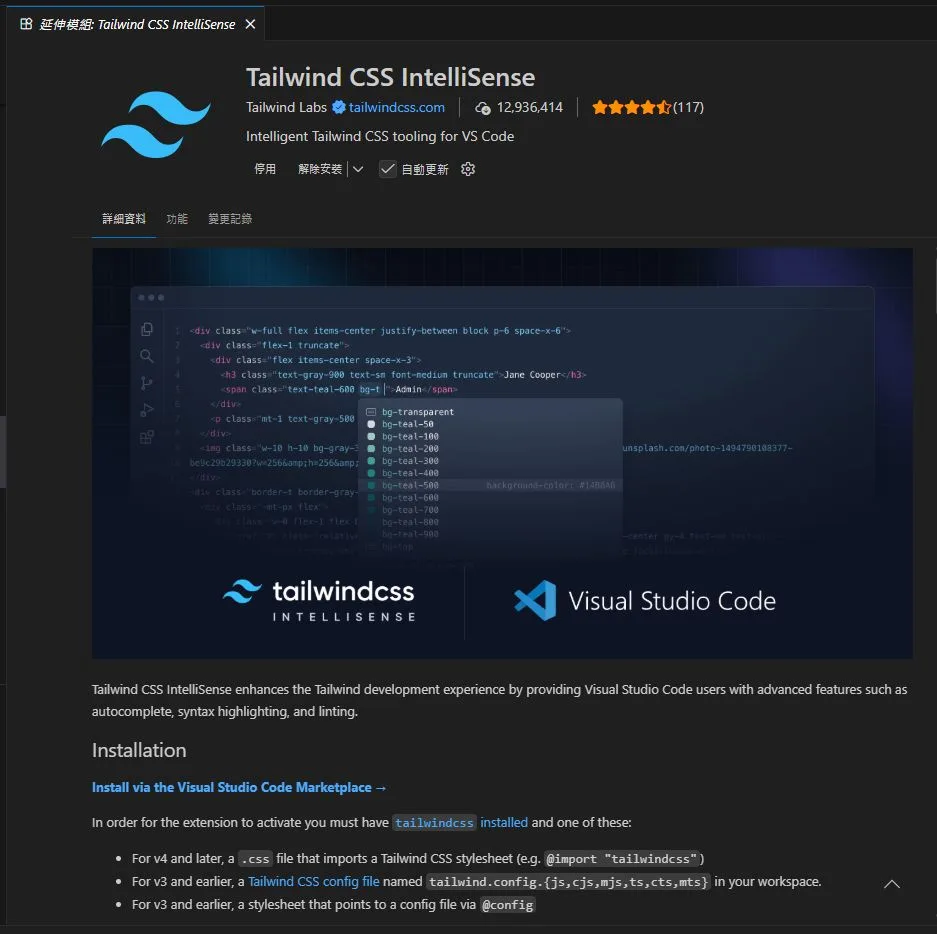Expand the 解除安裝 dropdown arrow
The height and width of the screenshot is (934, 937).
tap(358, 169)
